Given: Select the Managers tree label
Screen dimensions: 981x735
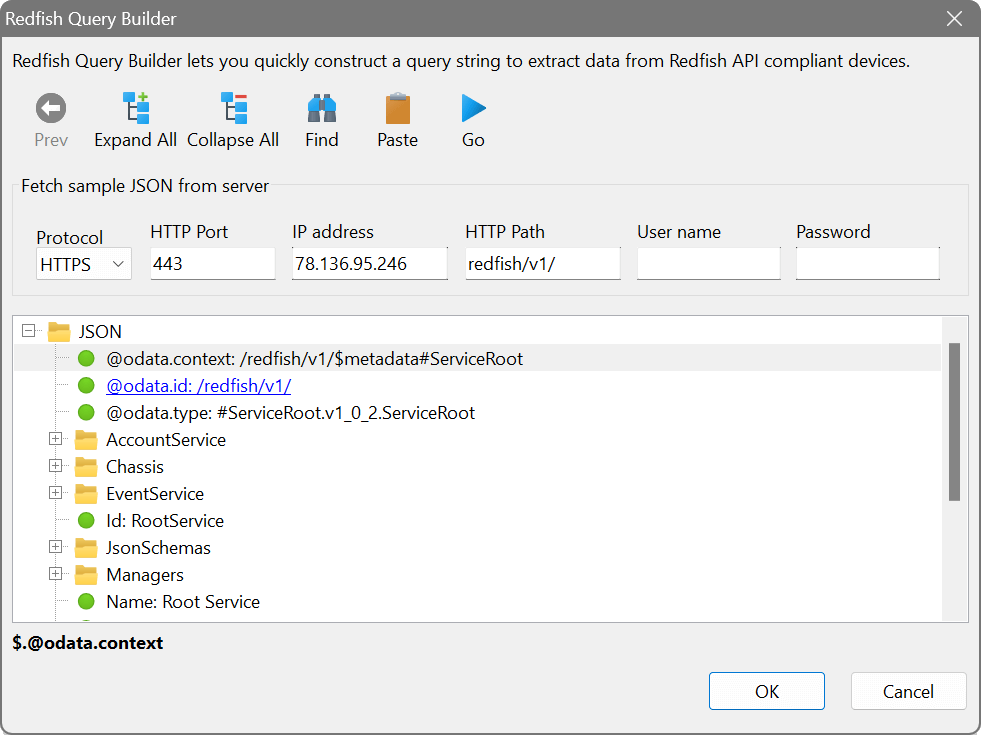Looking at the screenshot, I should pyautogui.click(x=145, y=575).
